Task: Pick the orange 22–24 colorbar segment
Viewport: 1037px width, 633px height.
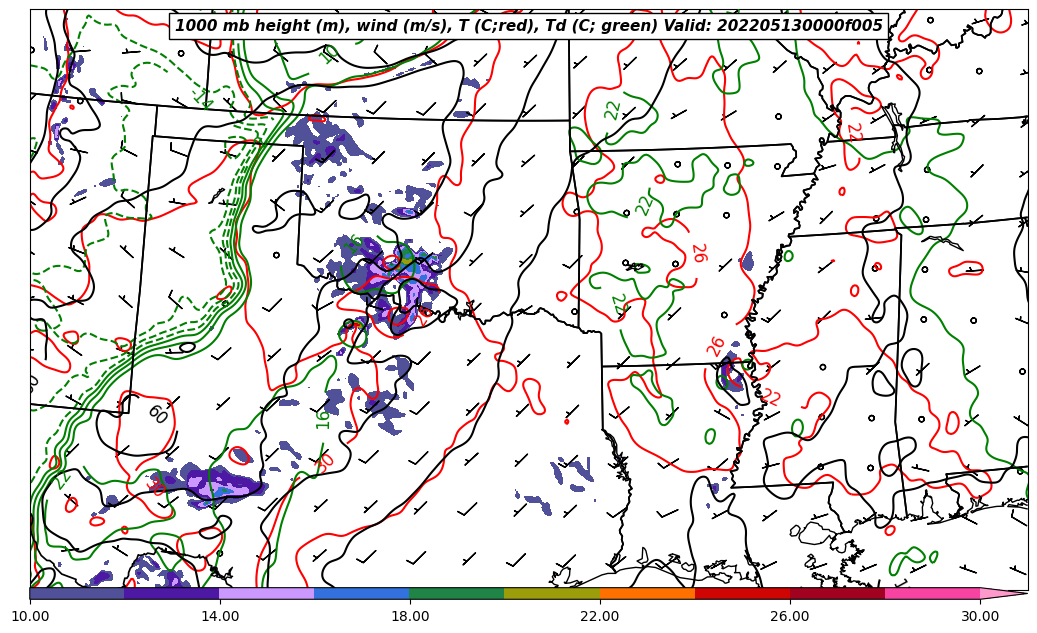Action: (x=647, y=593)
